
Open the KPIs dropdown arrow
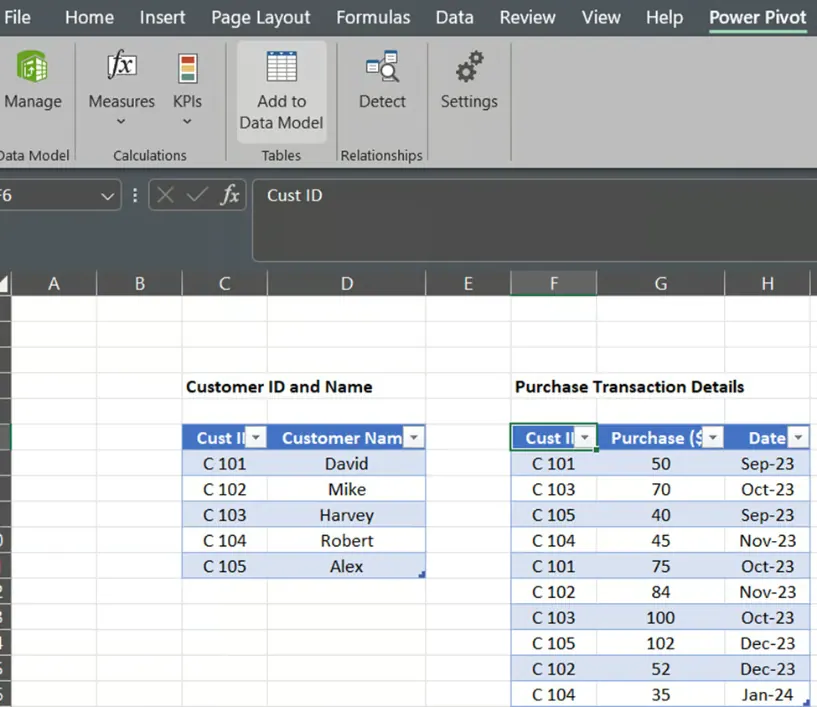pyautogui.click(x=187, y=120)
